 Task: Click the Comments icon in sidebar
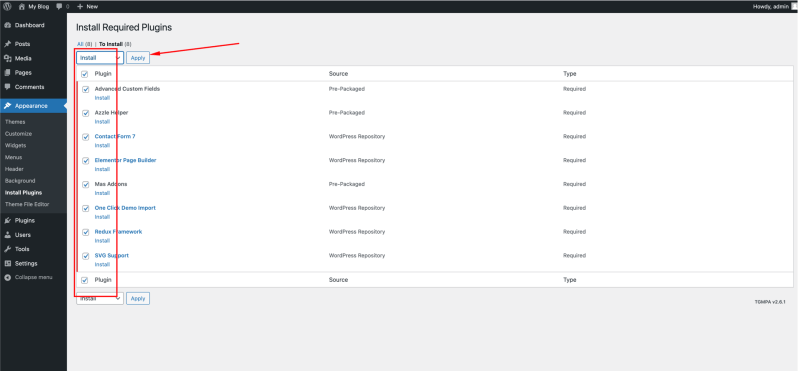(x=8, y=87)
